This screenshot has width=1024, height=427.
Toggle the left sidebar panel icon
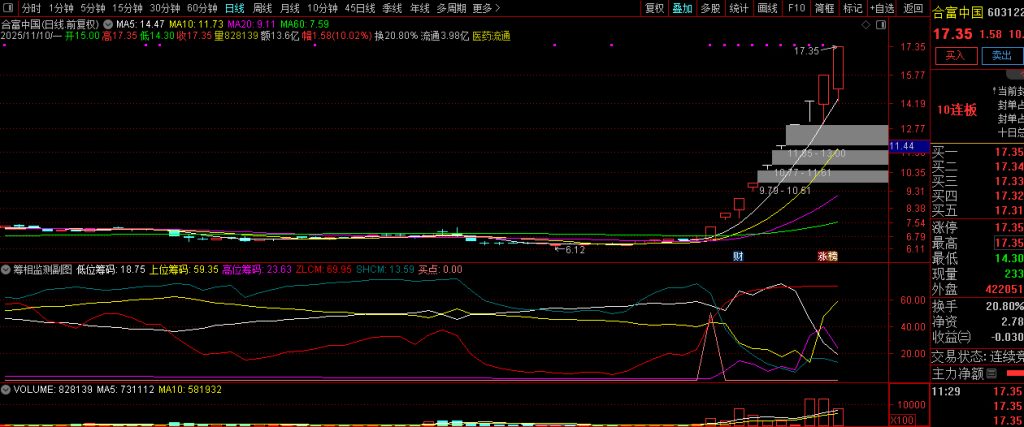(7, 8)
